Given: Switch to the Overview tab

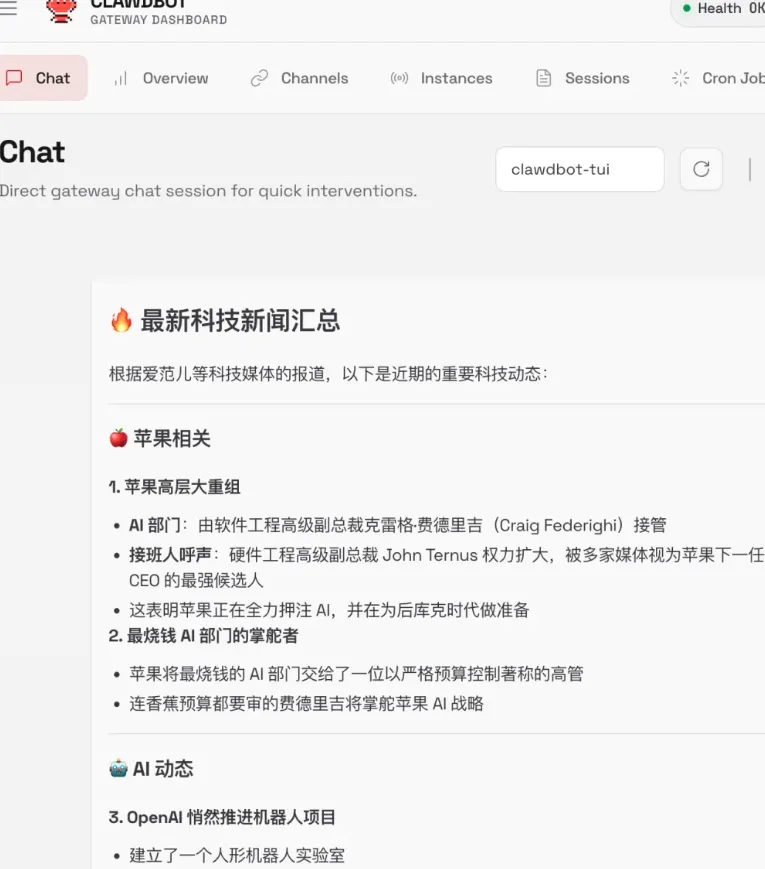Looking at the screenshot, I should (x=161, y=78).
